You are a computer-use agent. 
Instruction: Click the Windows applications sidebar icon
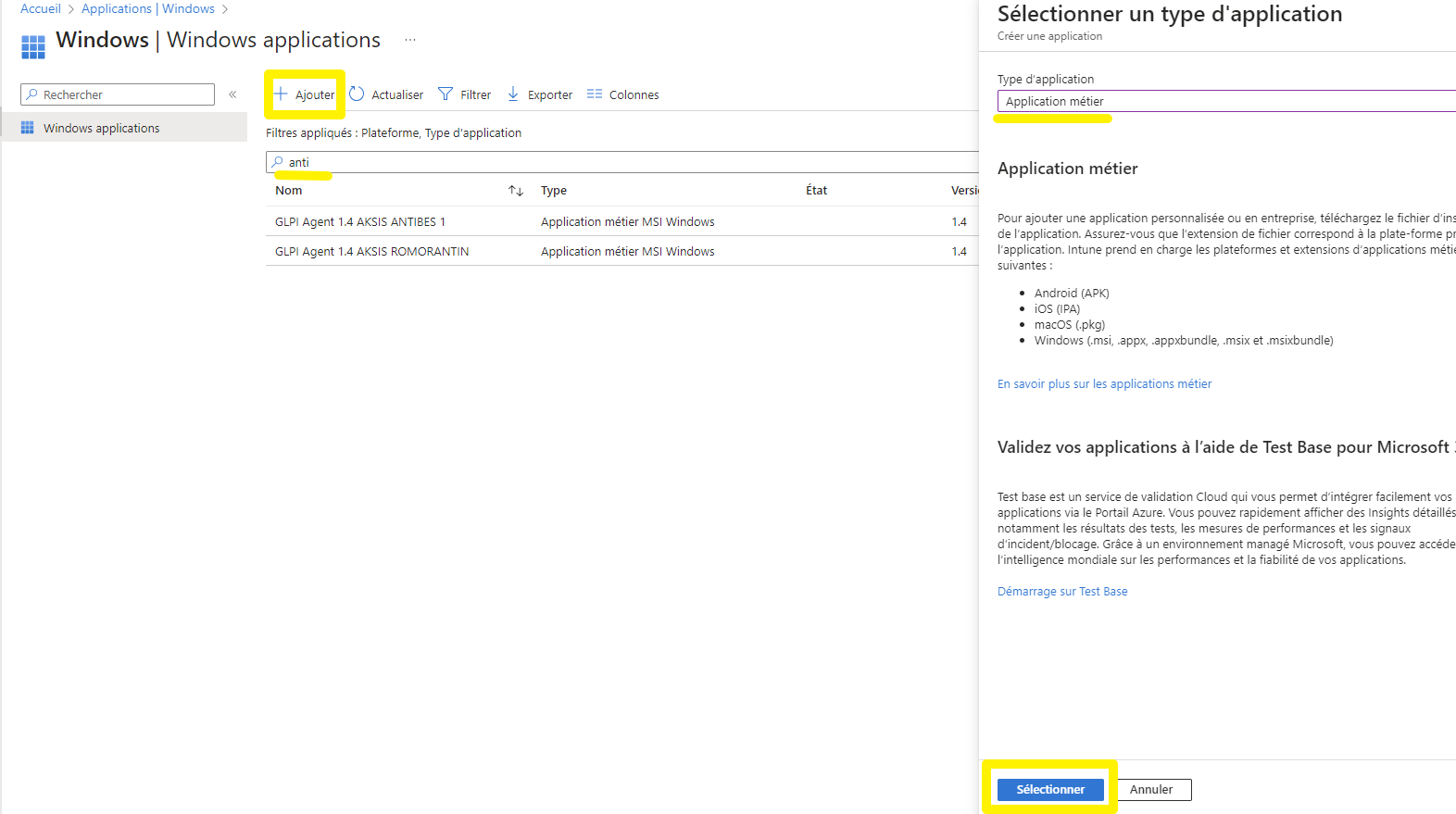click(28, 128)
